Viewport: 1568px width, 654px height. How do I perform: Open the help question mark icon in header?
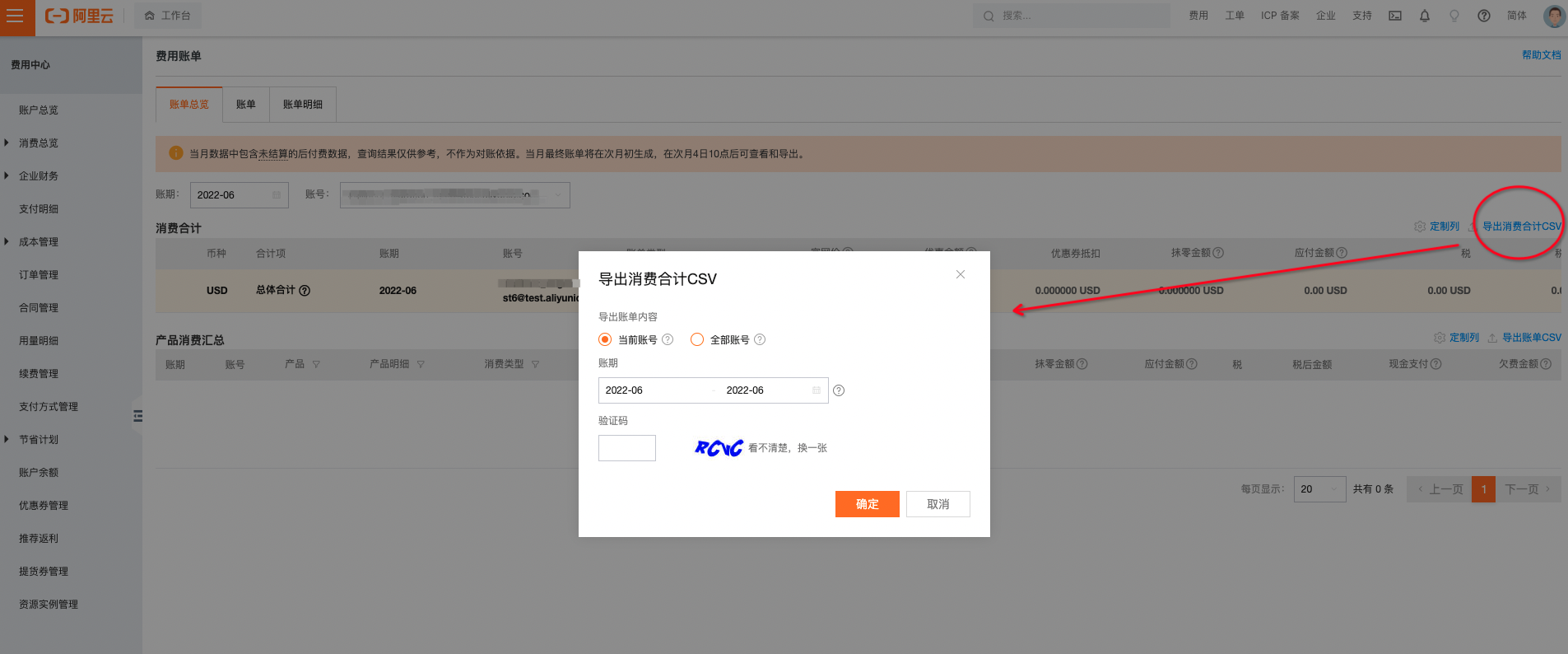(1484, 16)
